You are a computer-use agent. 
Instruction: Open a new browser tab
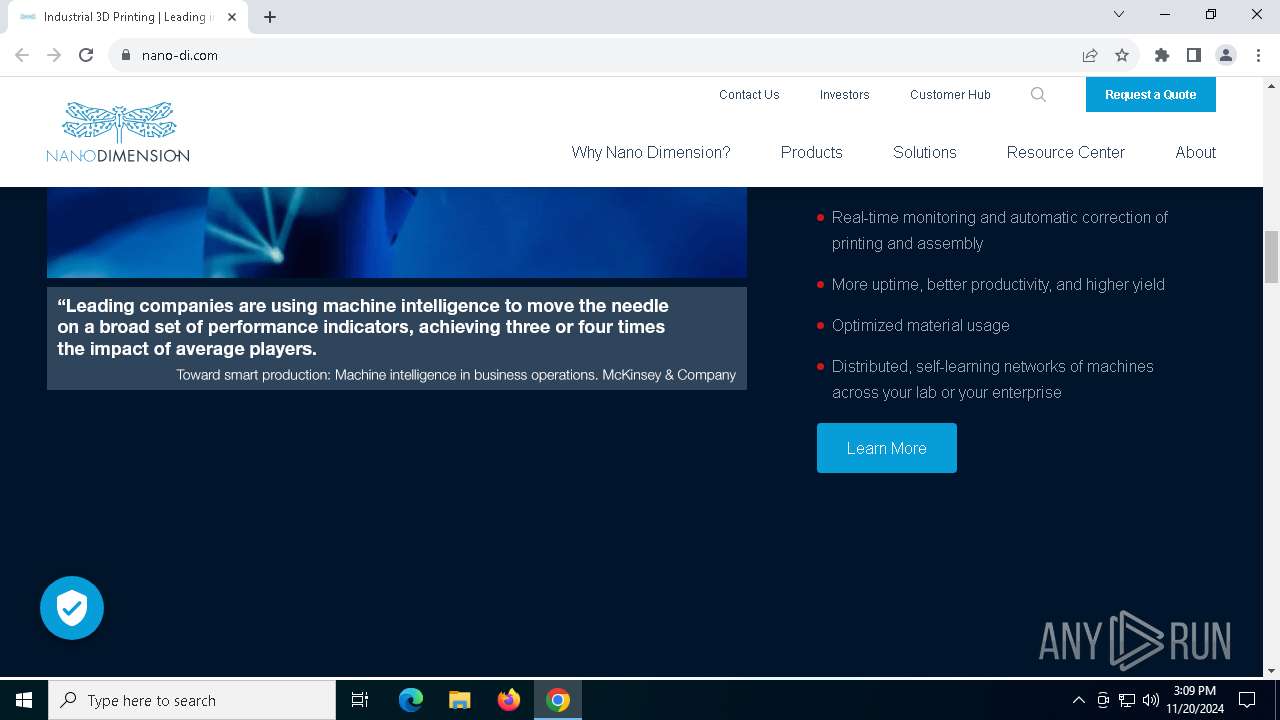pos(270,17)
